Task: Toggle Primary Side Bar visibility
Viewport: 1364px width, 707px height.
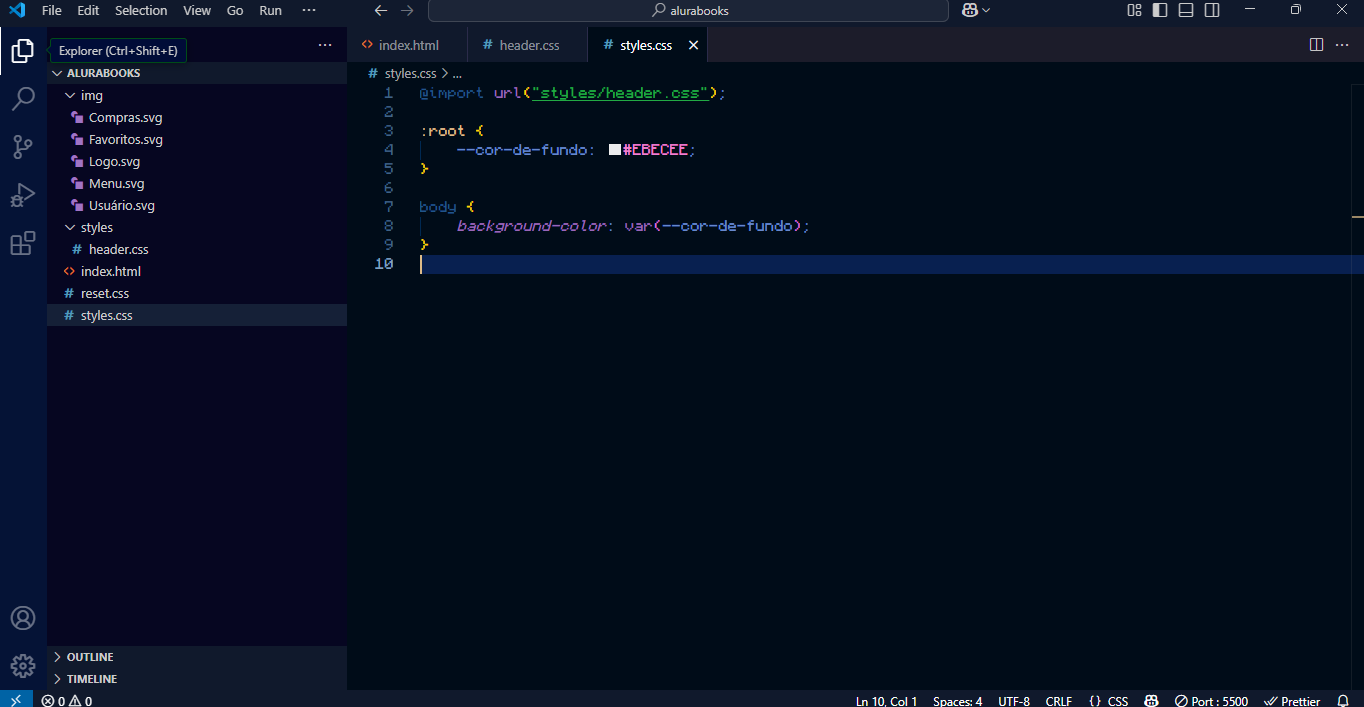Action: tap(1160, 10)
